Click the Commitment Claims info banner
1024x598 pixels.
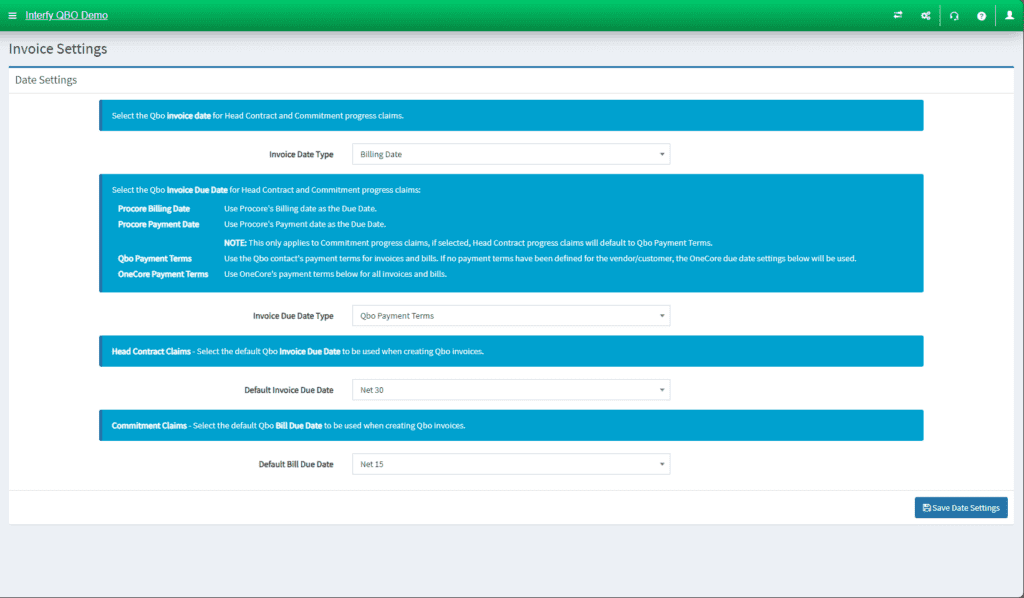[x=510, y=425]
